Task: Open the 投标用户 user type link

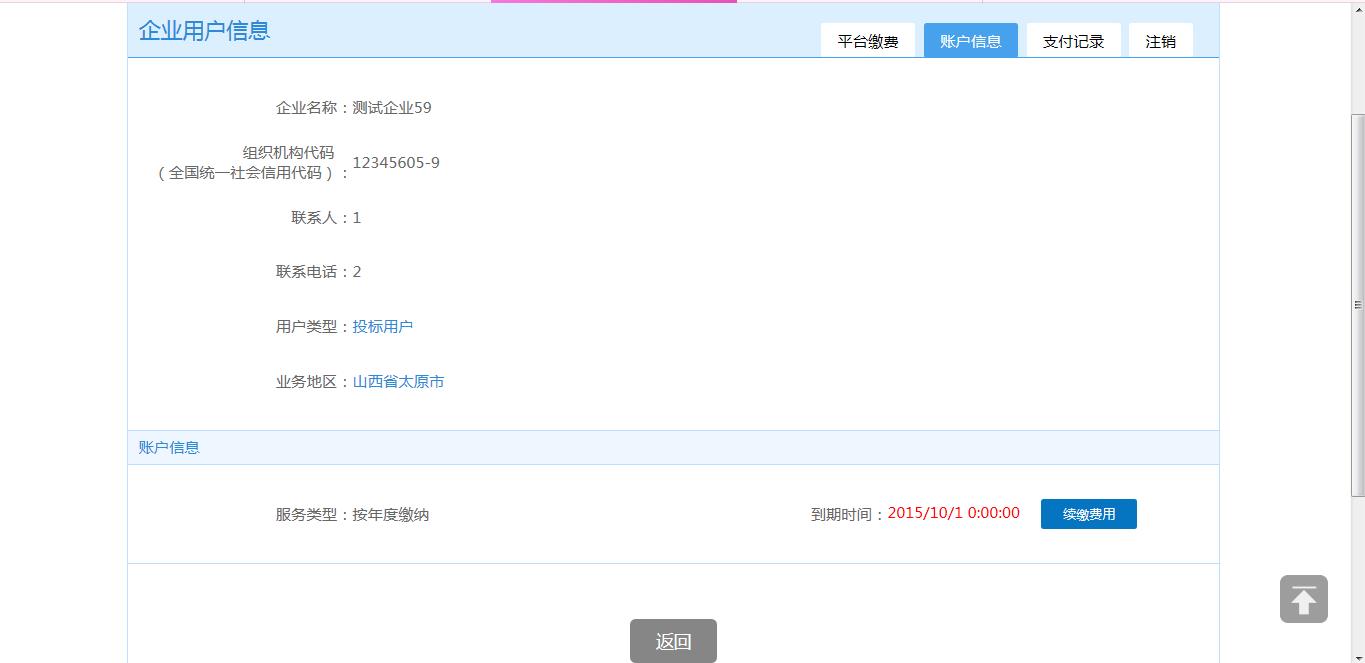Action: [382, 327]
